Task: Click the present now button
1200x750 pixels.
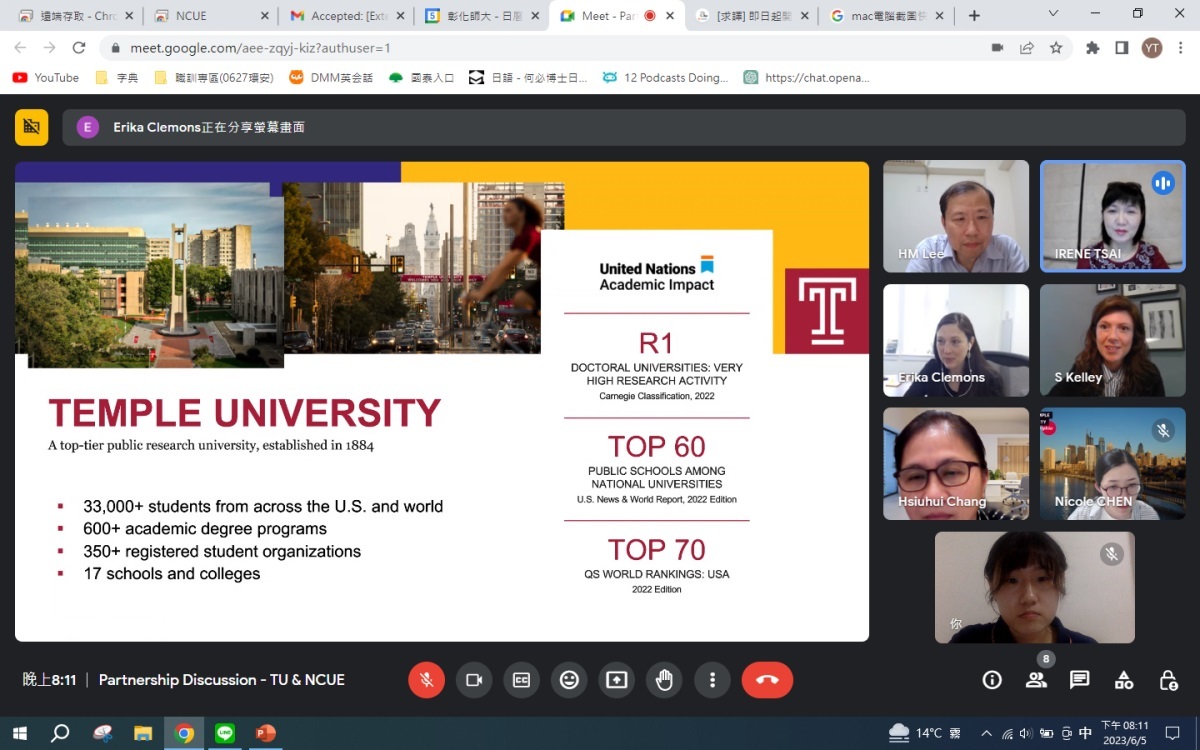Action: coord(617,680)
